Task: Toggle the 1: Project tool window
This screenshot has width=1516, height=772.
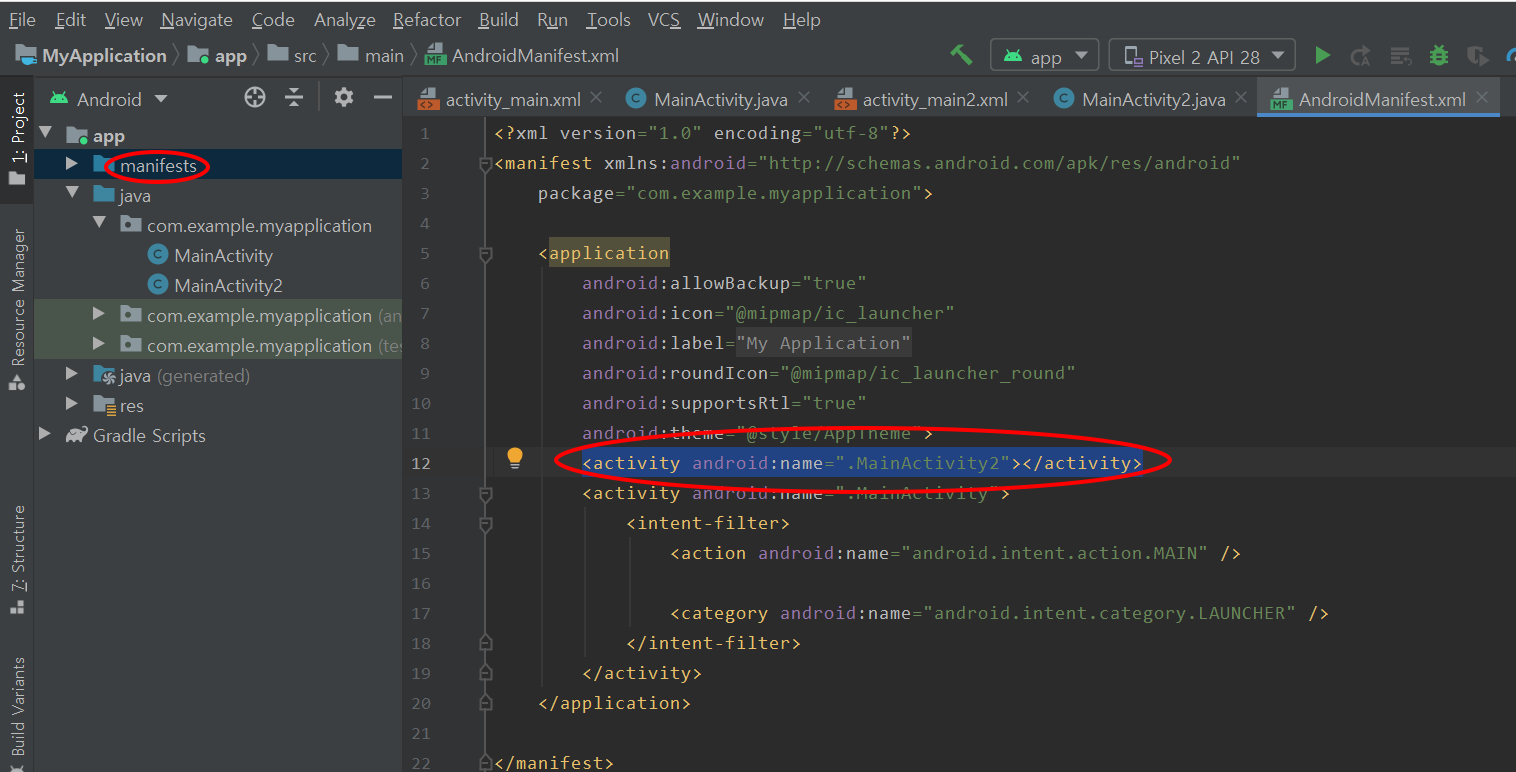Action: tap(17, 140)
